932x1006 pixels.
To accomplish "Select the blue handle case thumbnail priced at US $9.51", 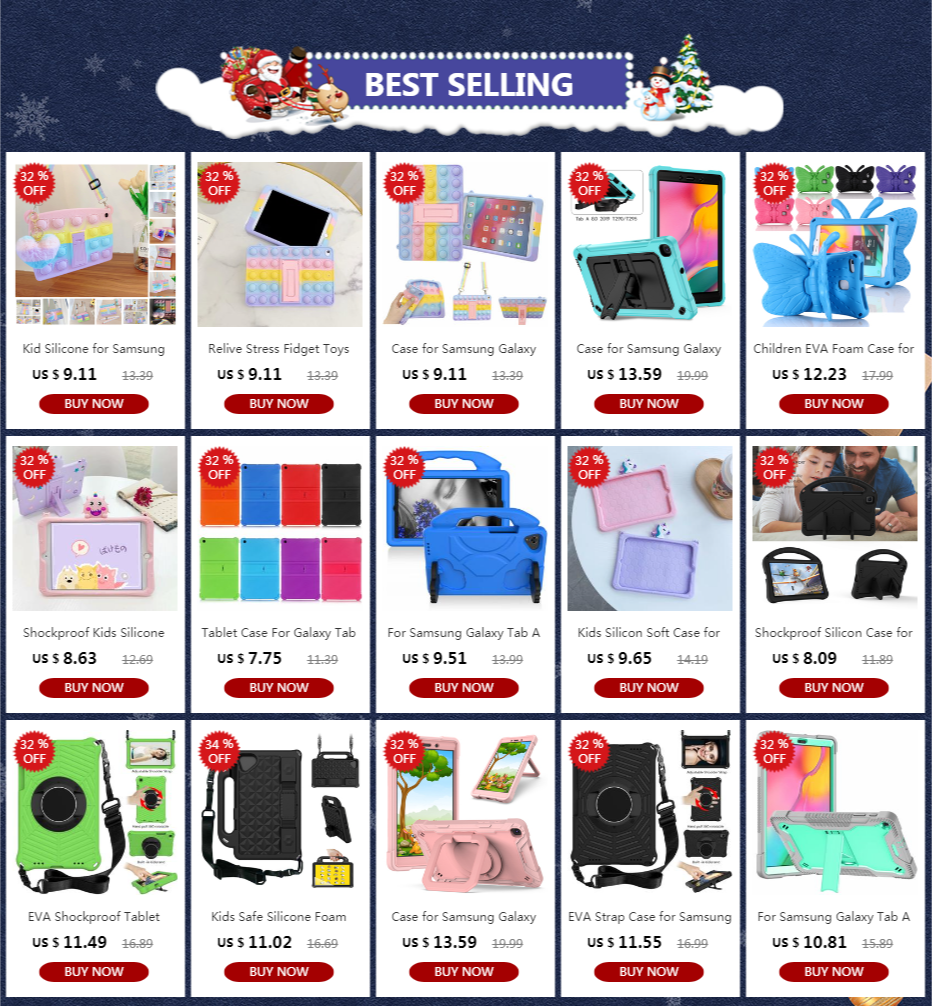I will [465, 529].
